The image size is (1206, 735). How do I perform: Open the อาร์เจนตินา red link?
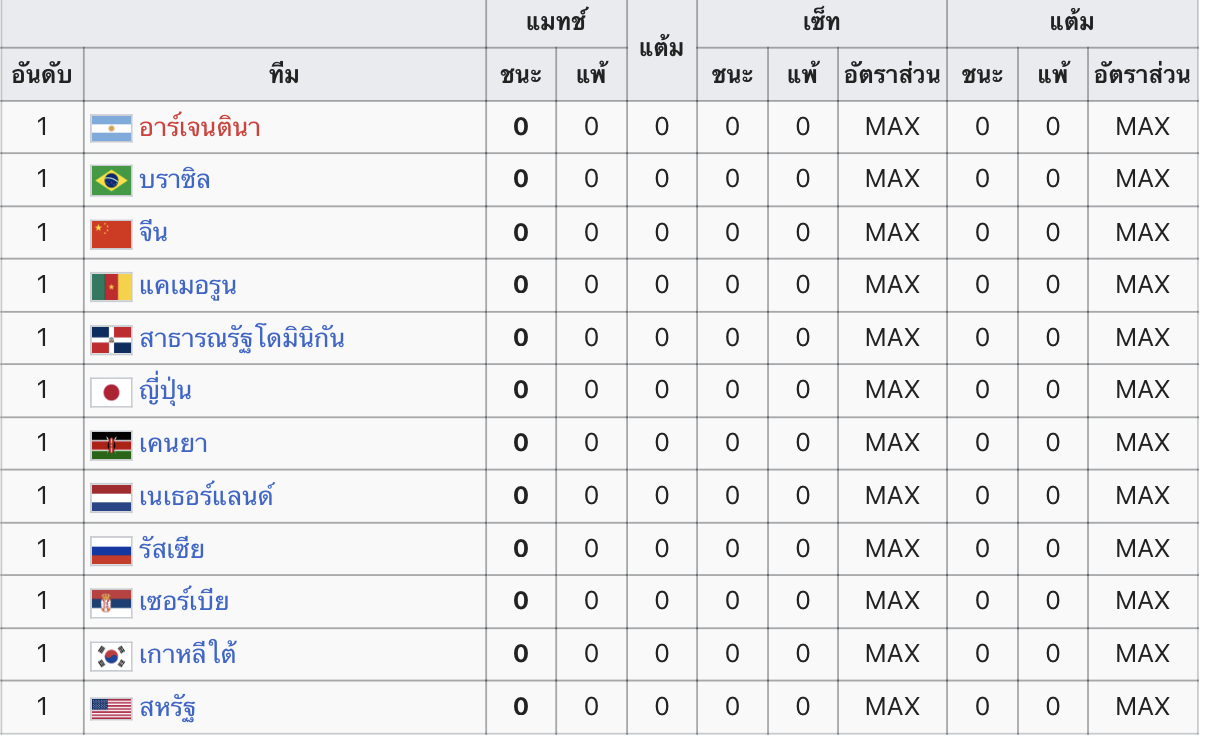[200, 128]
